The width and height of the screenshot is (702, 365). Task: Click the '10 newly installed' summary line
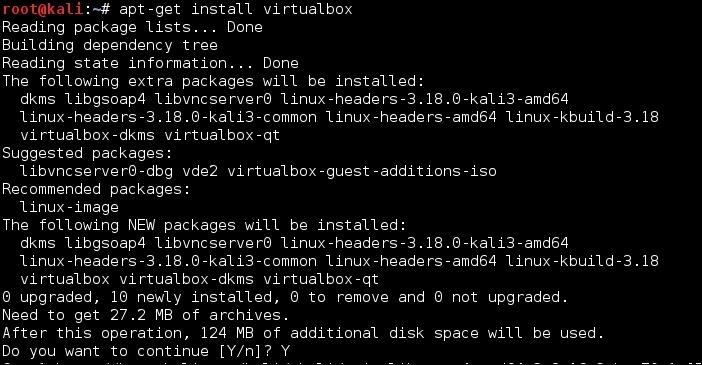tap(285, 297)
